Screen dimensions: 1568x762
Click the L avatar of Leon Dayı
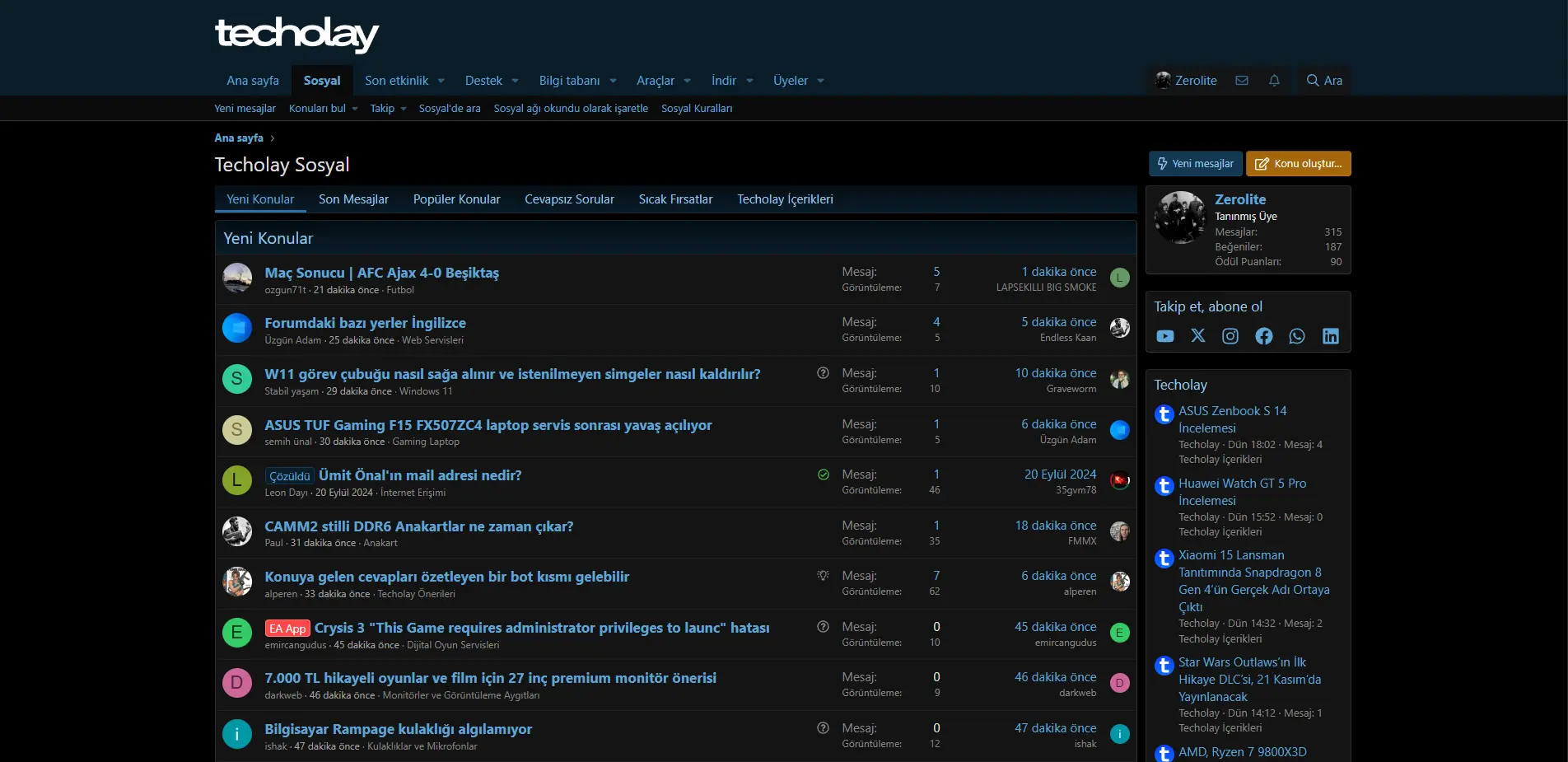coord(237,480)
